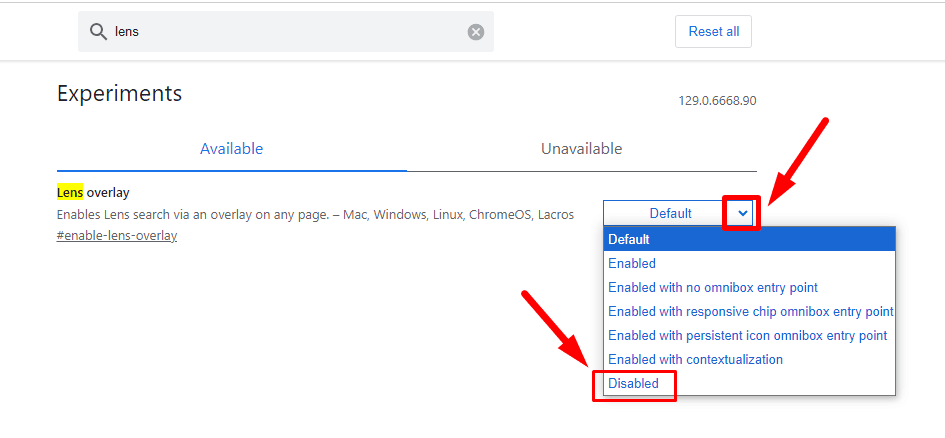Pick Enabled with responsive chip omnibox entry point
Viewport: 945px width, 438px height.
(750, 311)
